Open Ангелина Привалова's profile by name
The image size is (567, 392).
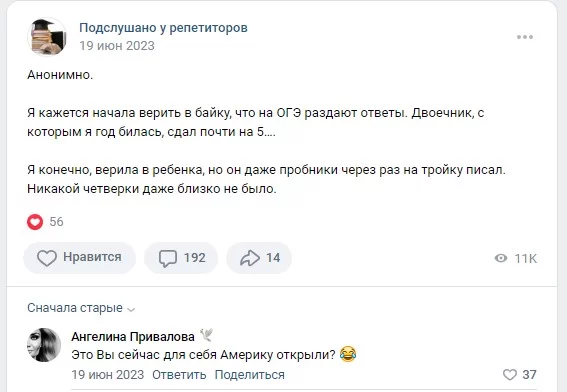point(133,337)
